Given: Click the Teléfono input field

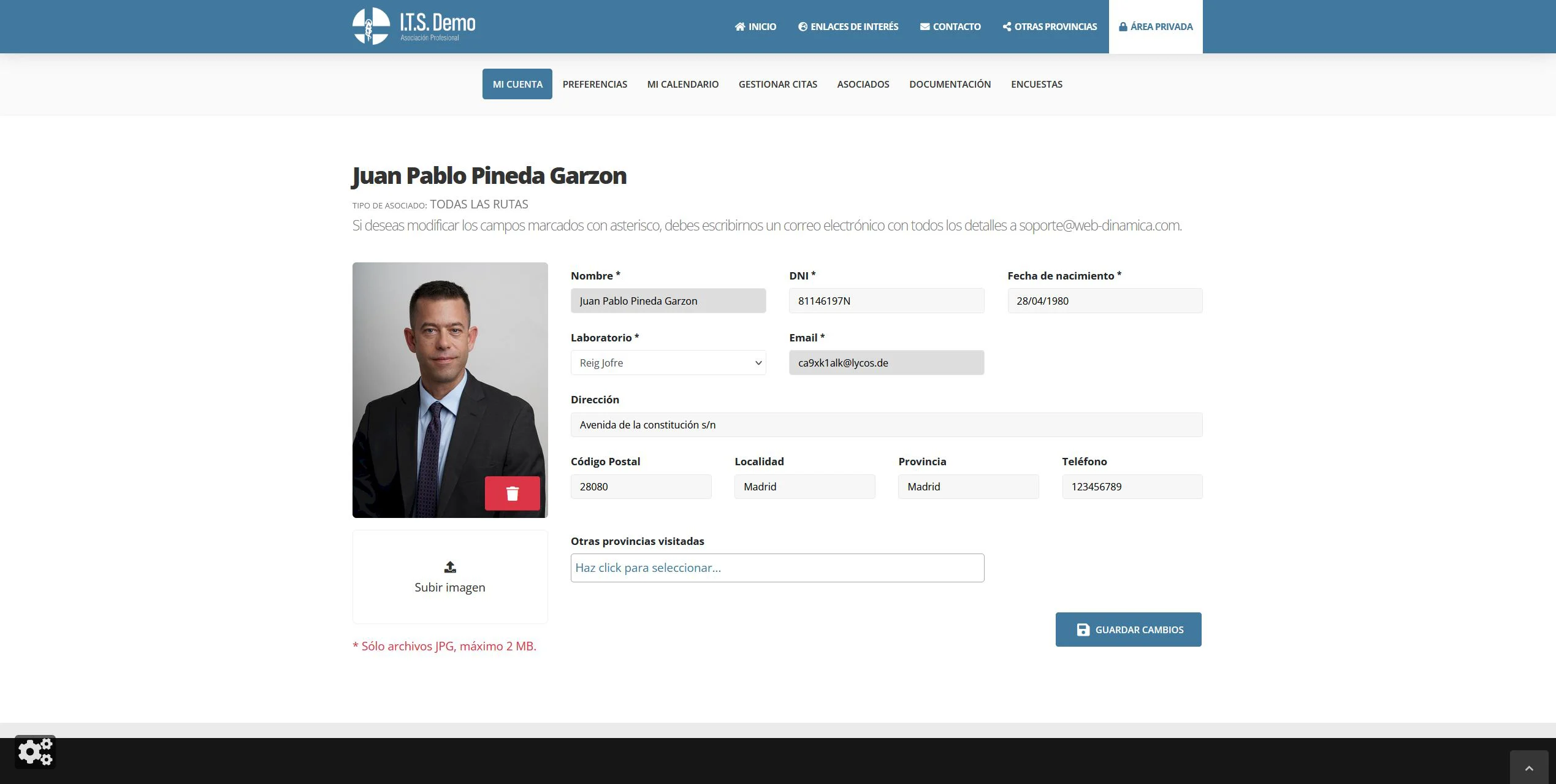Looking at the screenshot, I should pos(1132,487).
